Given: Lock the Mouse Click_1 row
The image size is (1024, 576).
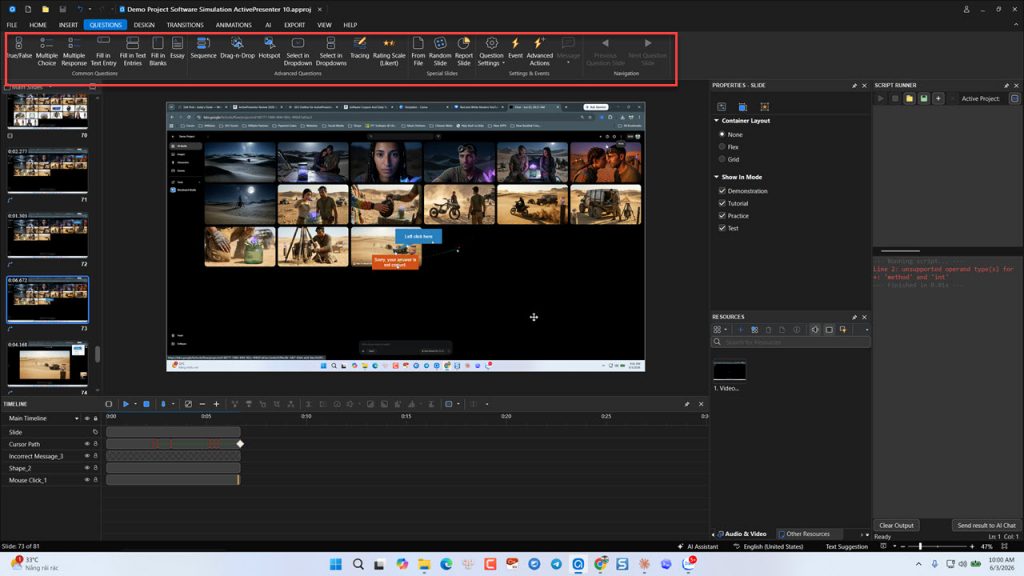Looking at the screenshot, I should pos(95,480).
